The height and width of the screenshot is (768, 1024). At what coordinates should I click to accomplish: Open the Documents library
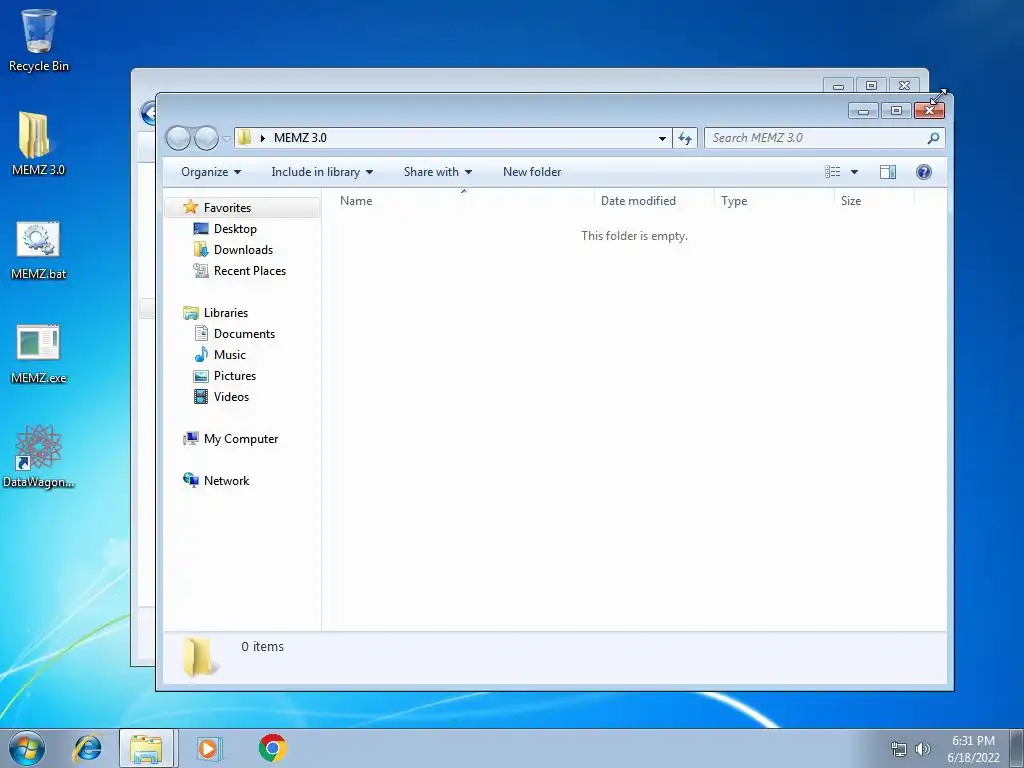[x=235, y=334]
